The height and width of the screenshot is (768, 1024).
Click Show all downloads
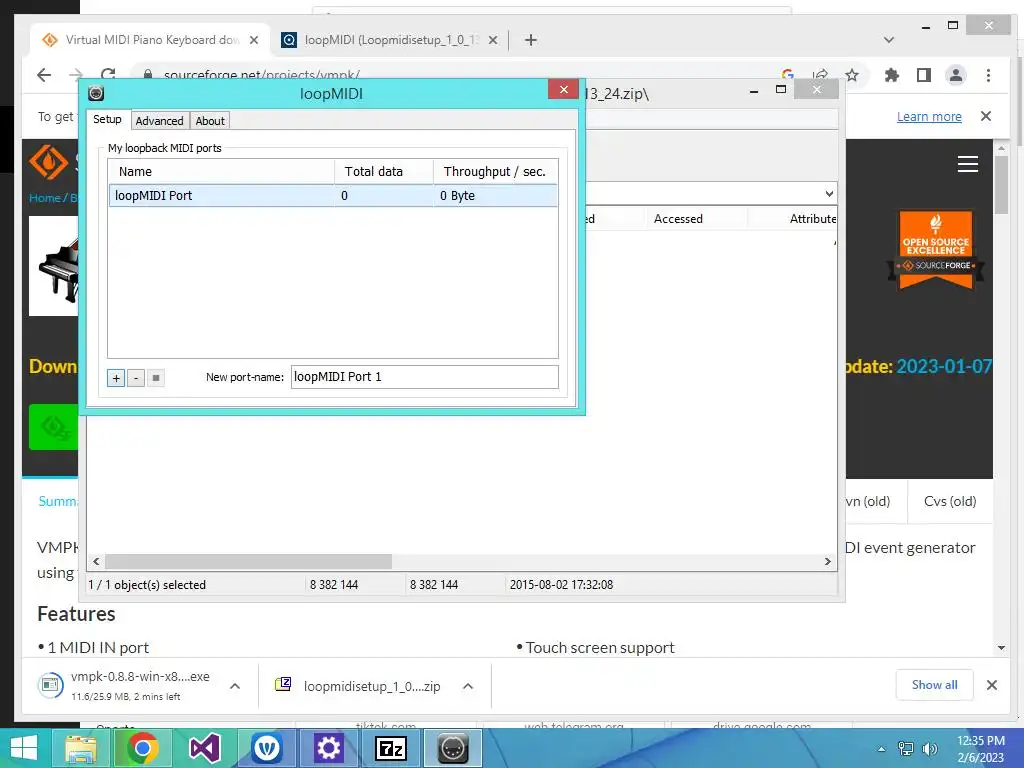(935, 685)
